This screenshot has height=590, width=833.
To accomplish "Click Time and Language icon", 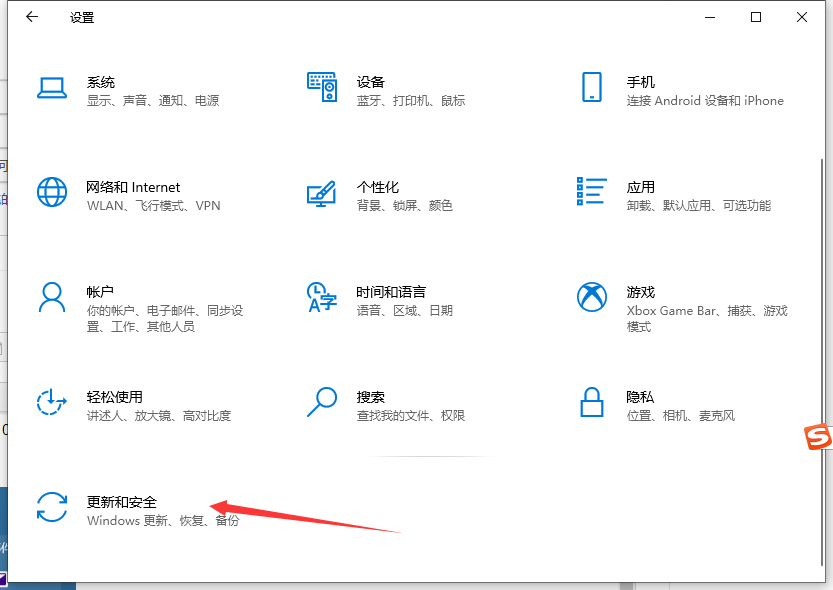I will (321, 297).
